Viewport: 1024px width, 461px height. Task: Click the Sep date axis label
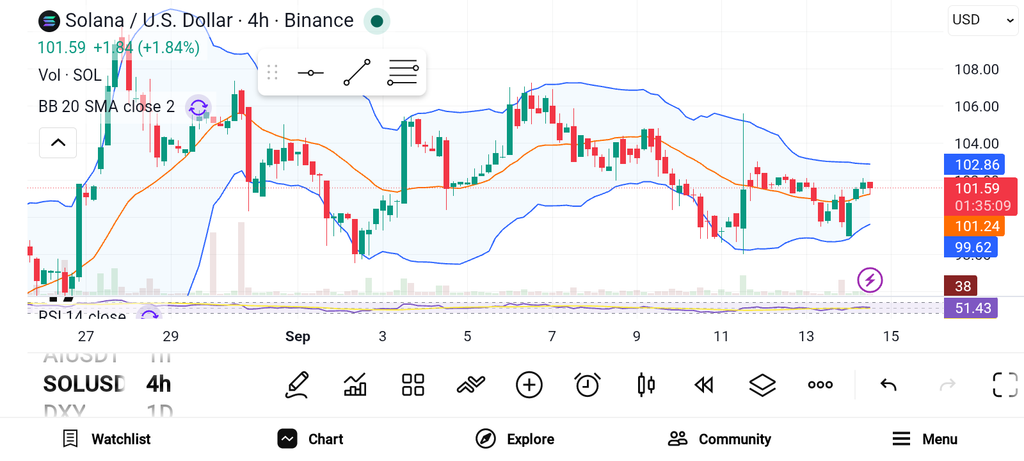pyautogui.click(x=298, y=336)
